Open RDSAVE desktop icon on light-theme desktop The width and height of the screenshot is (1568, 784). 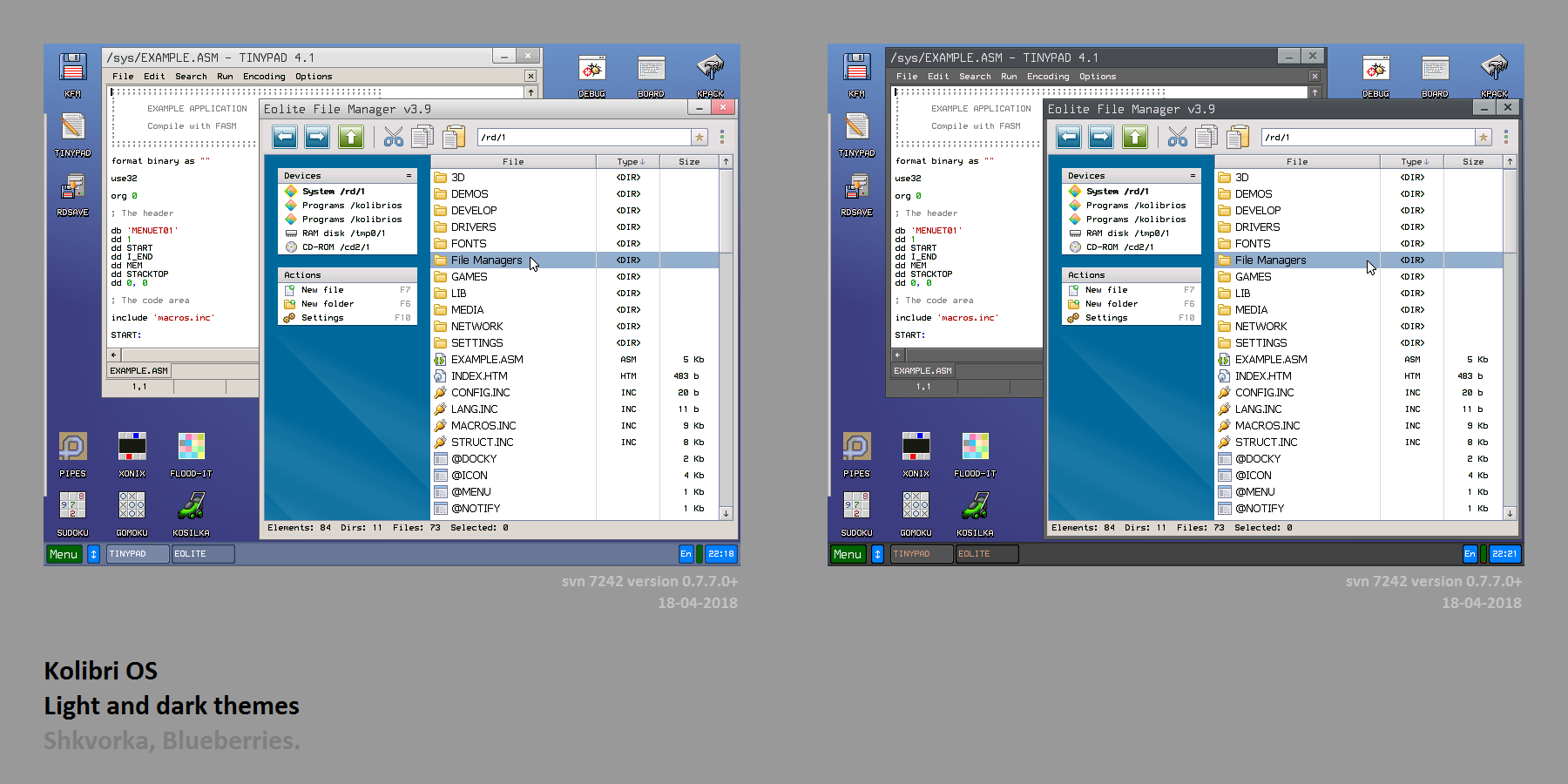[x=73, y=193]
